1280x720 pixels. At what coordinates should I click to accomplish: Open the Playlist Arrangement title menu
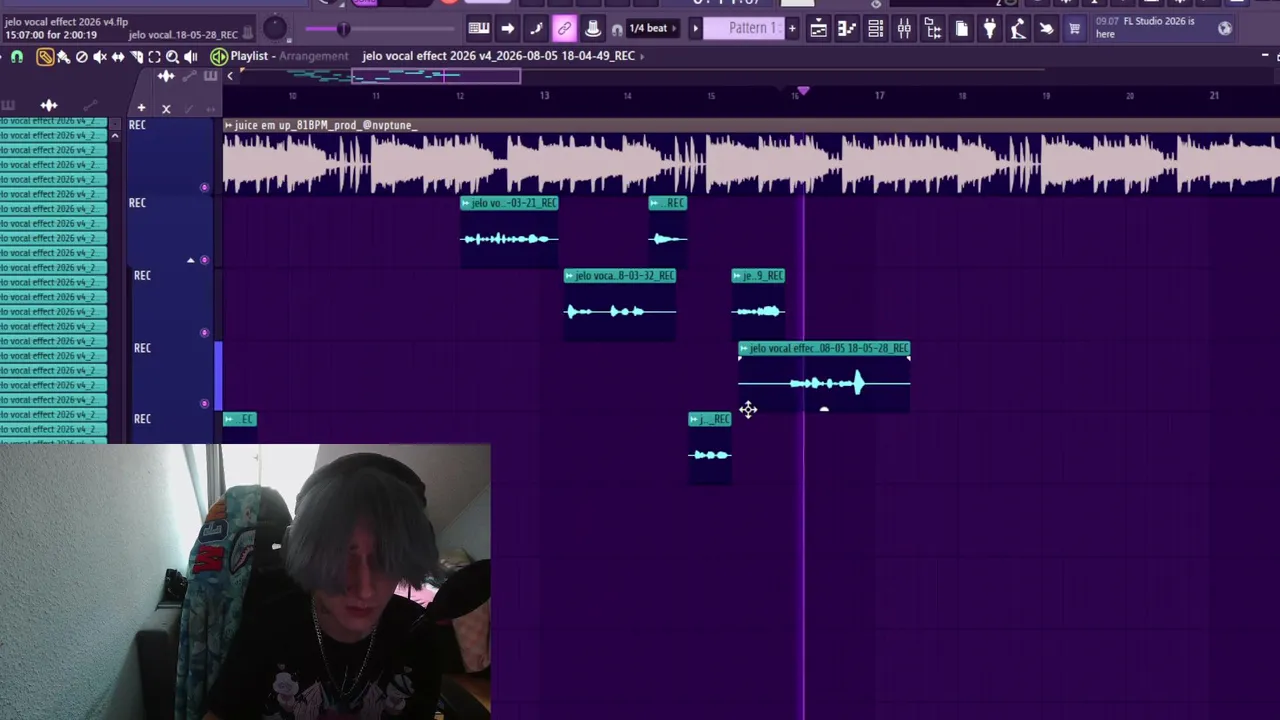(x=290, y=56)
